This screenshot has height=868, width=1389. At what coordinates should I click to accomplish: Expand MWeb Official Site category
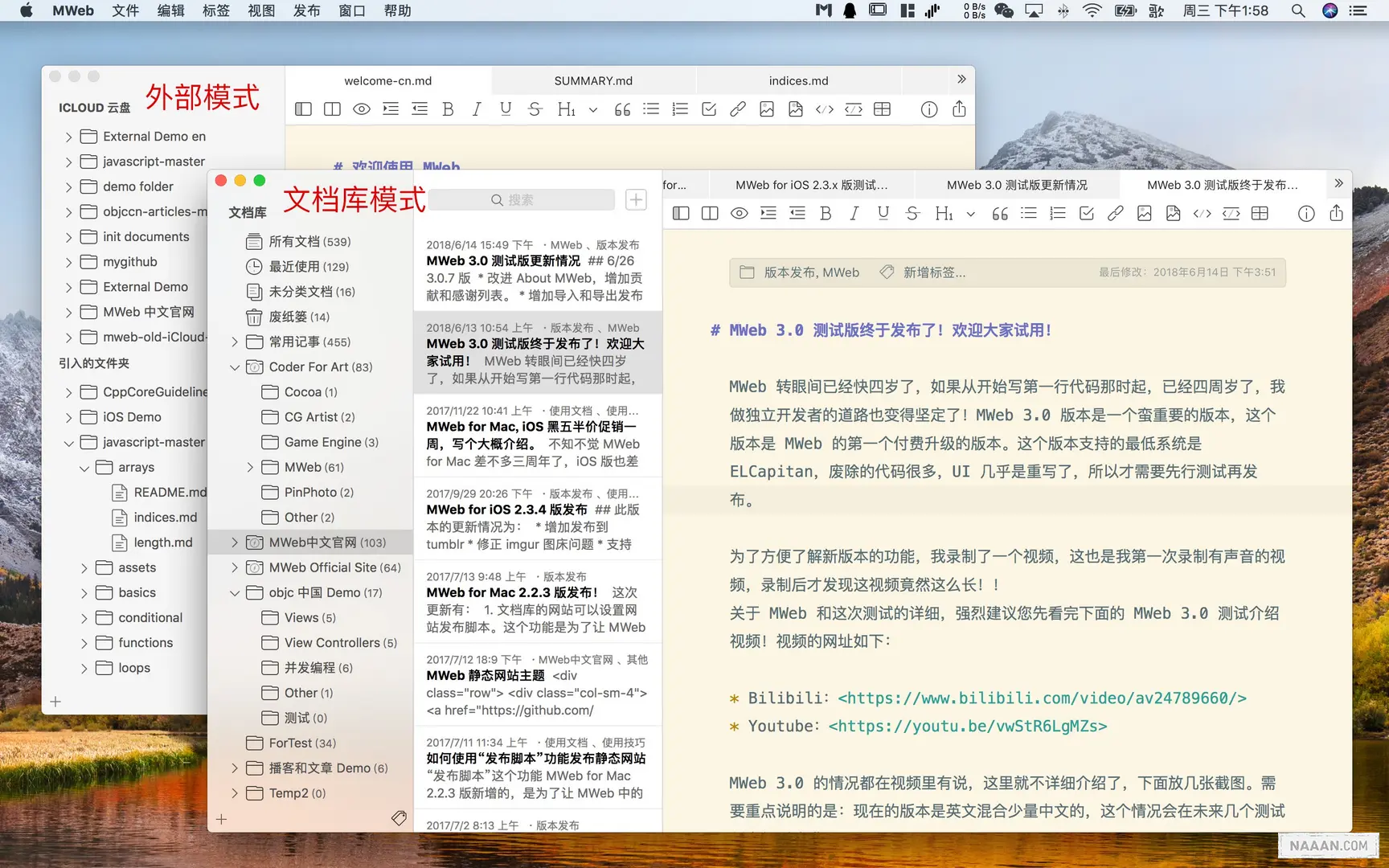tap(235, 567)
